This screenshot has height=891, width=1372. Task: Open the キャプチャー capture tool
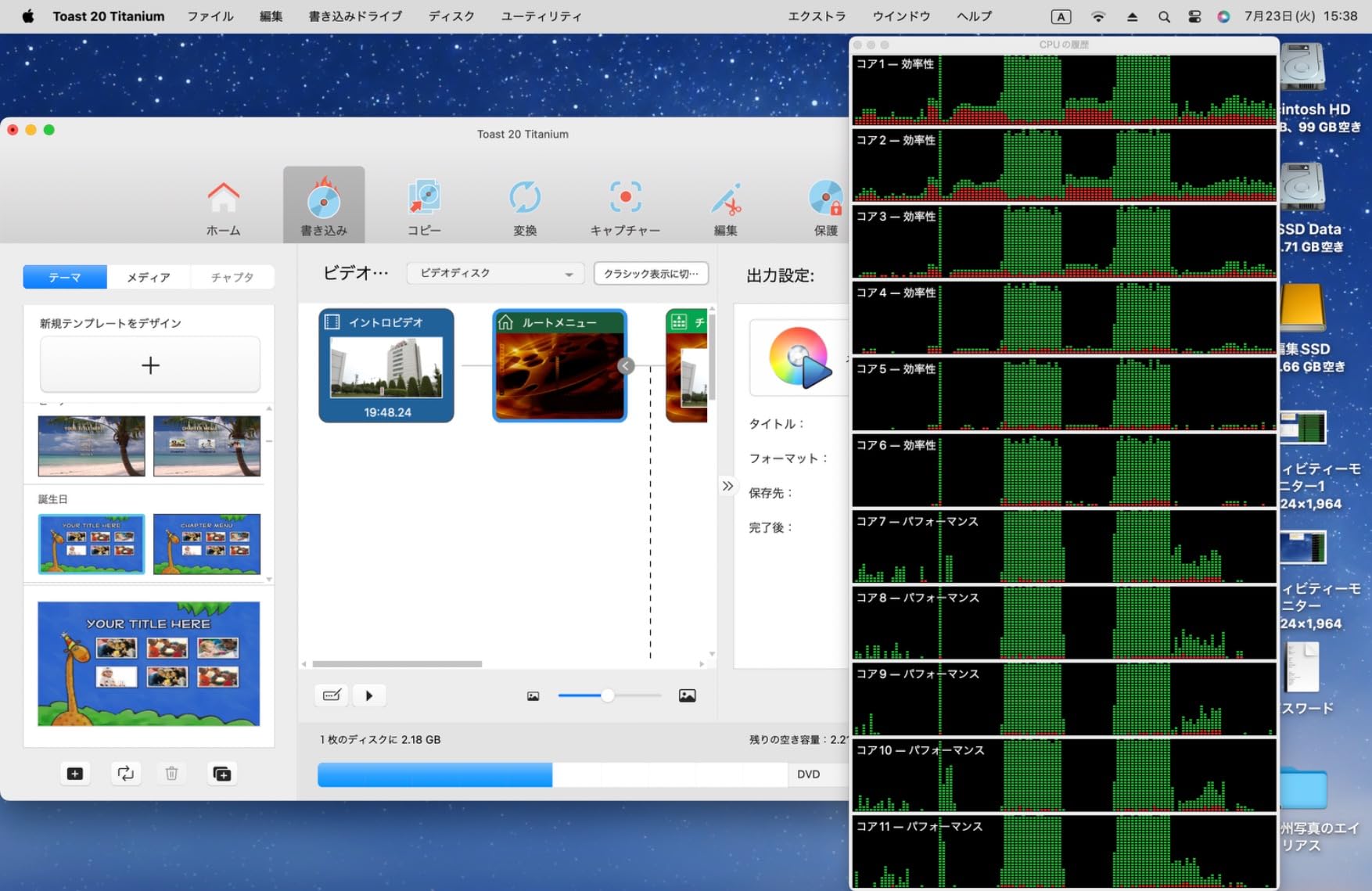(x=624, y=203)
